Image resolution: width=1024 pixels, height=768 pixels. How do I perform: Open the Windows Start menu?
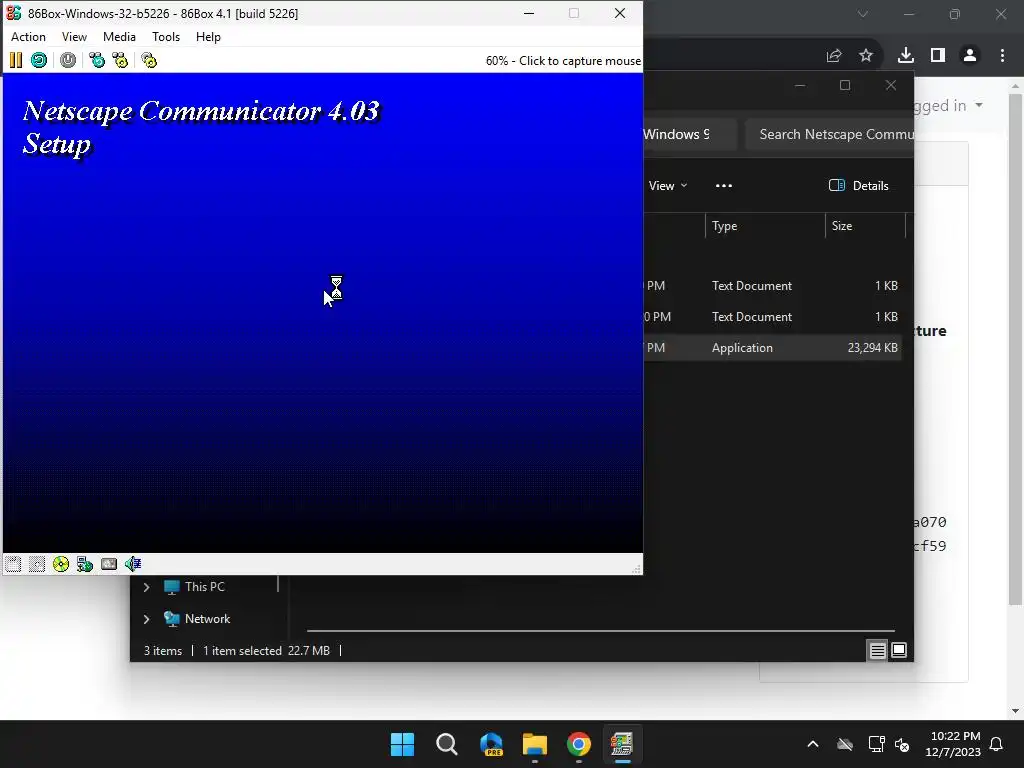tap(402, 744)
